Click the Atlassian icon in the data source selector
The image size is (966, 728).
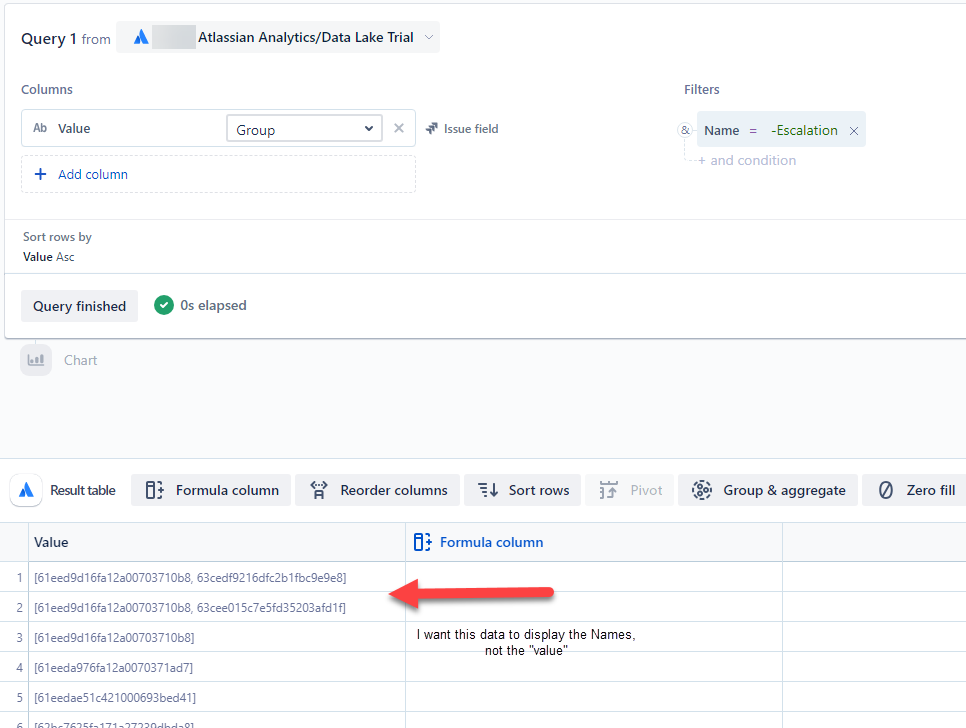138,36
